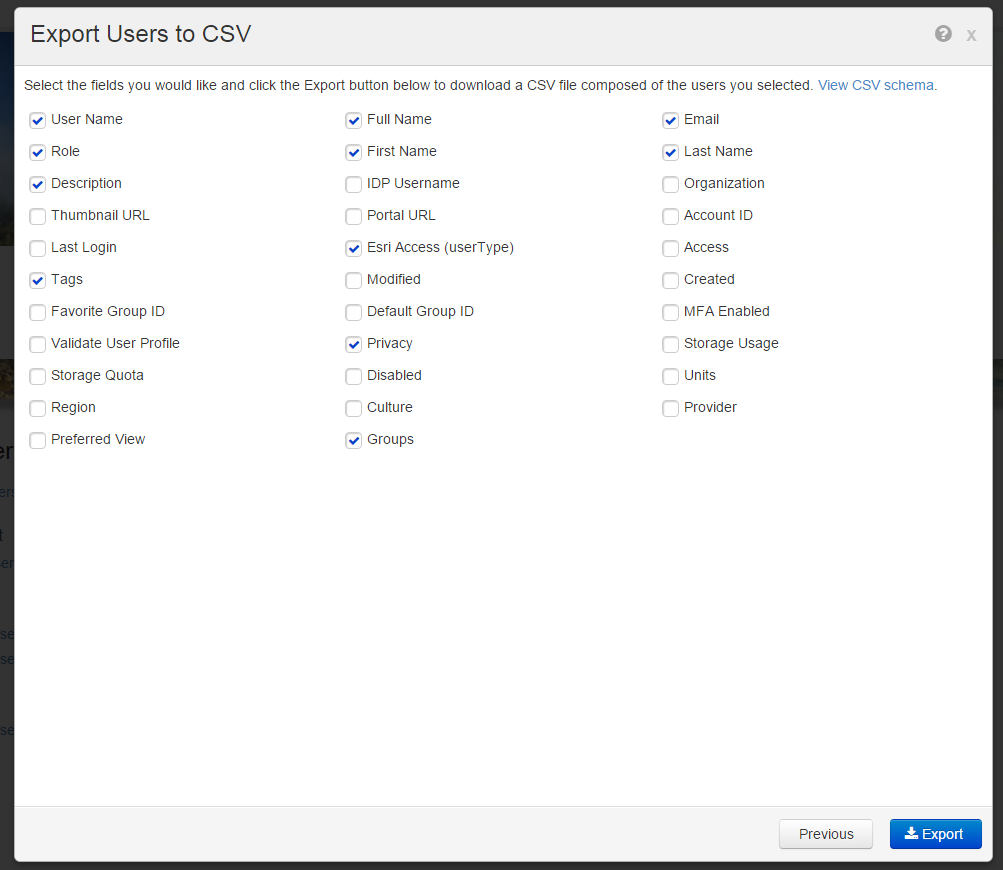Check the Thumbnail URL checkbox
The height and width of the screenshot is (870, 1003).
(x=38, y=217)
